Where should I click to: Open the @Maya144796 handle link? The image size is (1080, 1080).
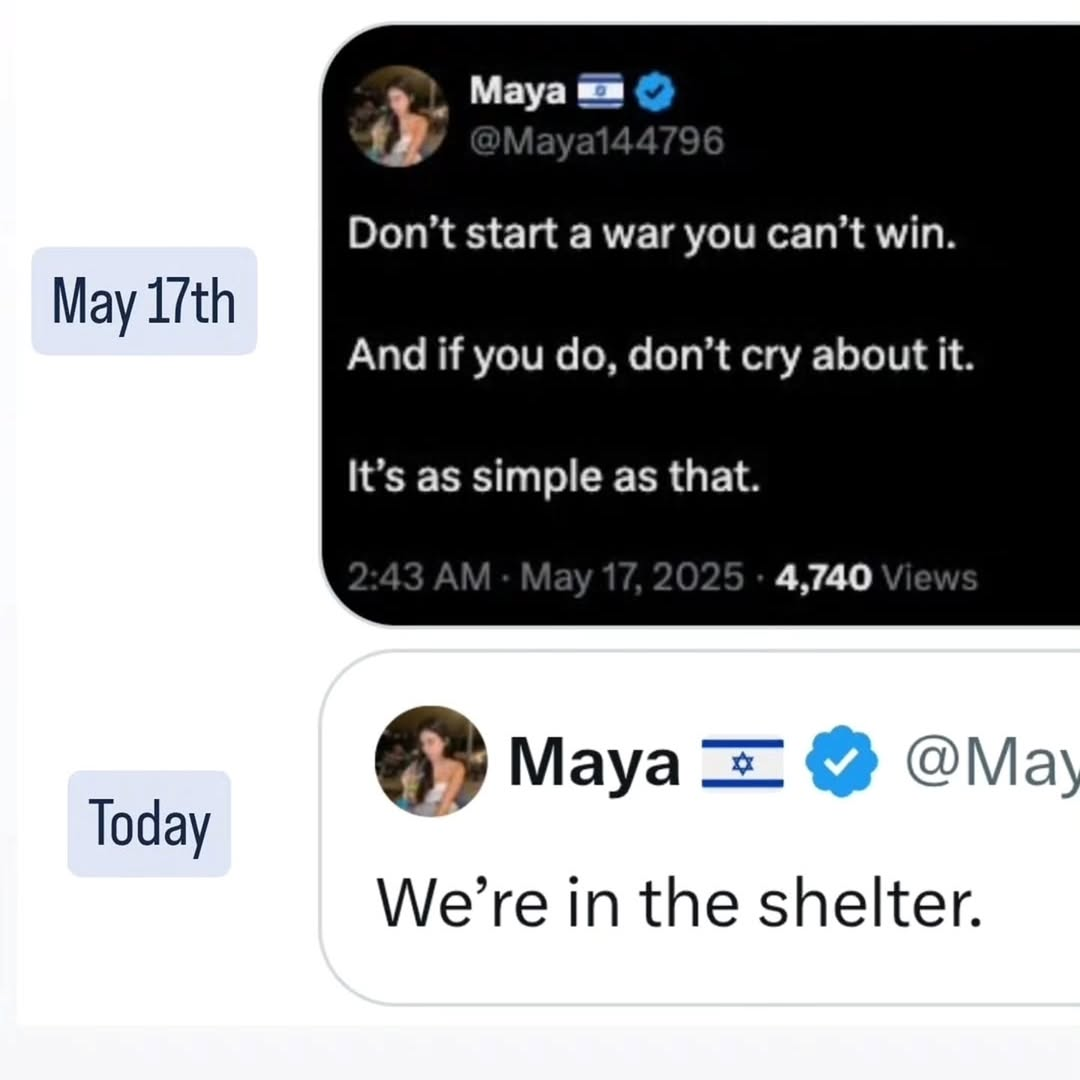[x=596, y=142]
